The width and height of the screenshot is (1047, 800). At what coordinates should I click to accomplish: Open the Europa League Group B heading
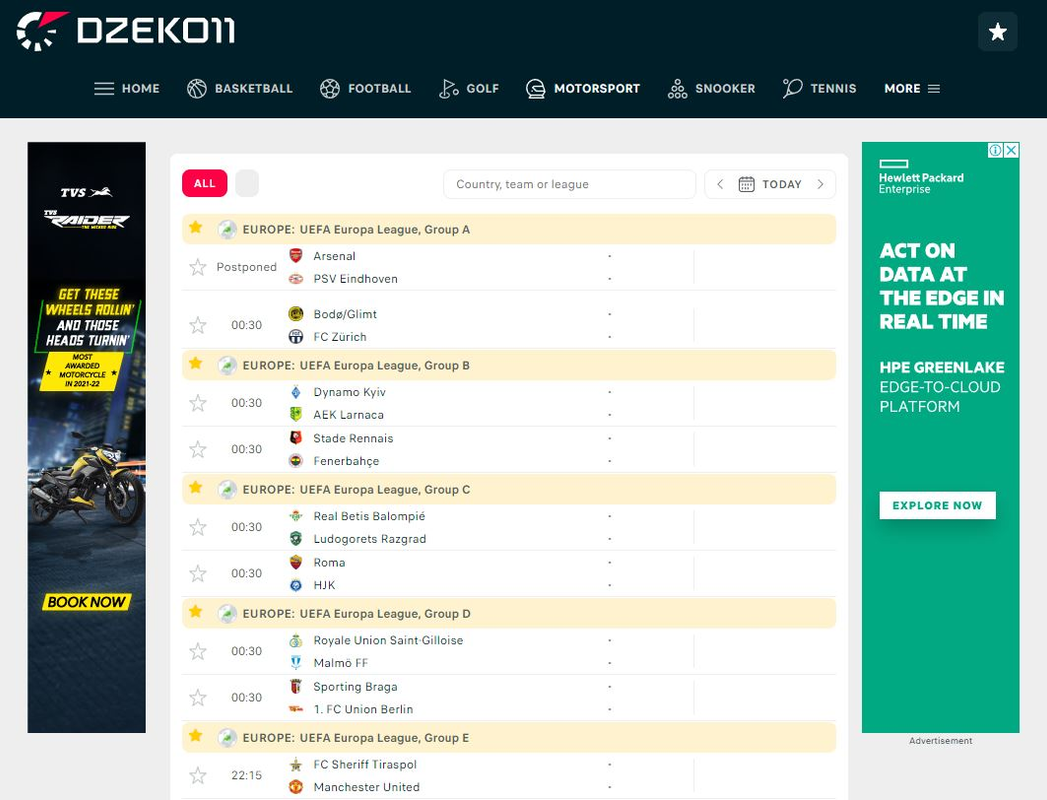356,366
